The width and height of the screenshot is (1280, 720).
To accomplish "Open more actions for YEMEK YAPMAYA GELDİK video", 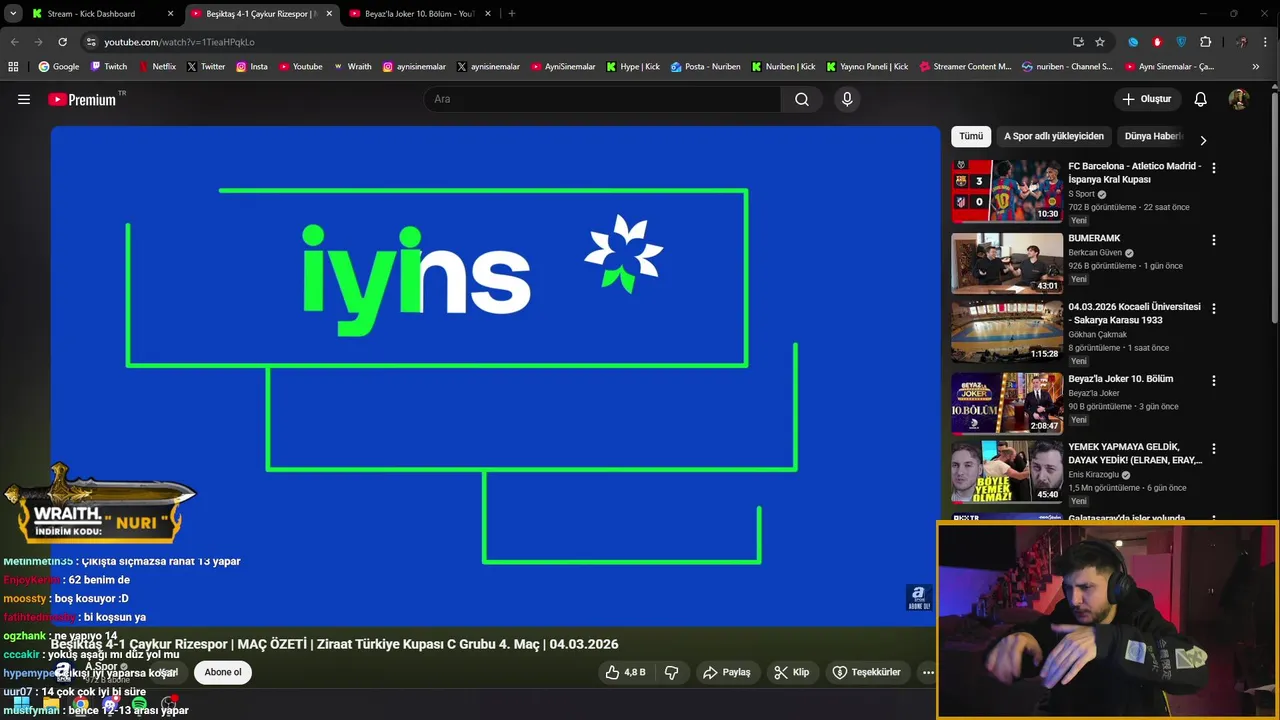I will [x=1214, y=449].
